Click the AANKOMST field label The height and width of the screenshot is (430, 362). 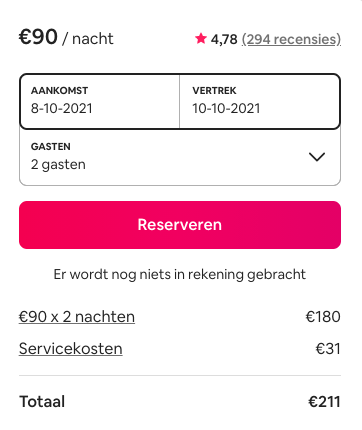click(60, 91)
